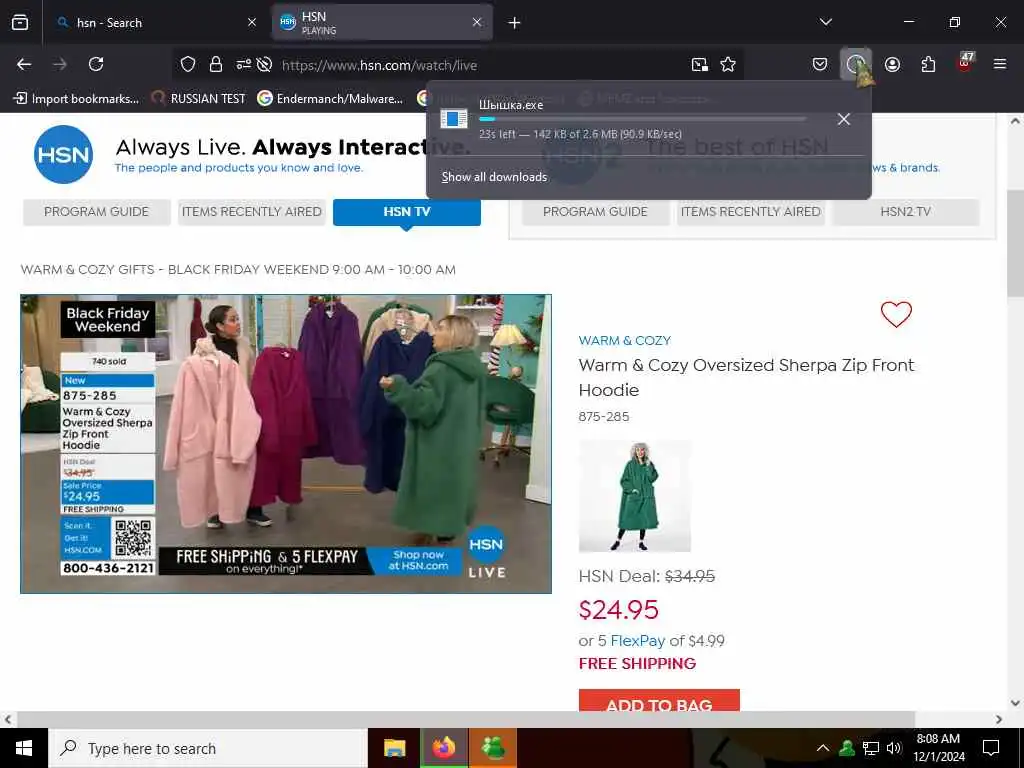Click the scroll left arrow
This screenshot has width=1024, height=768.
coord(7,719)
